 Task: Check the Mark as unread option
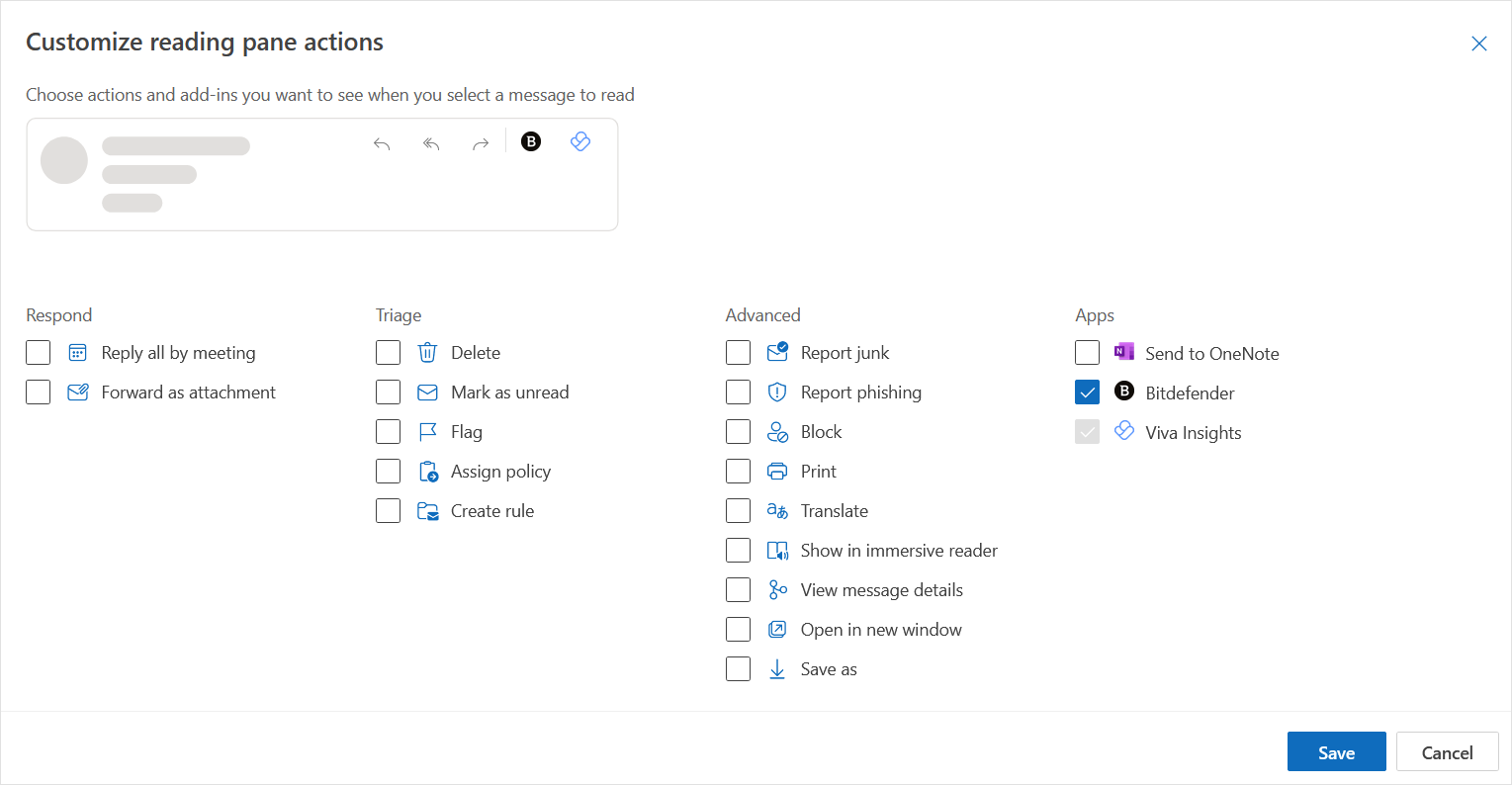(x=388, y=392)
